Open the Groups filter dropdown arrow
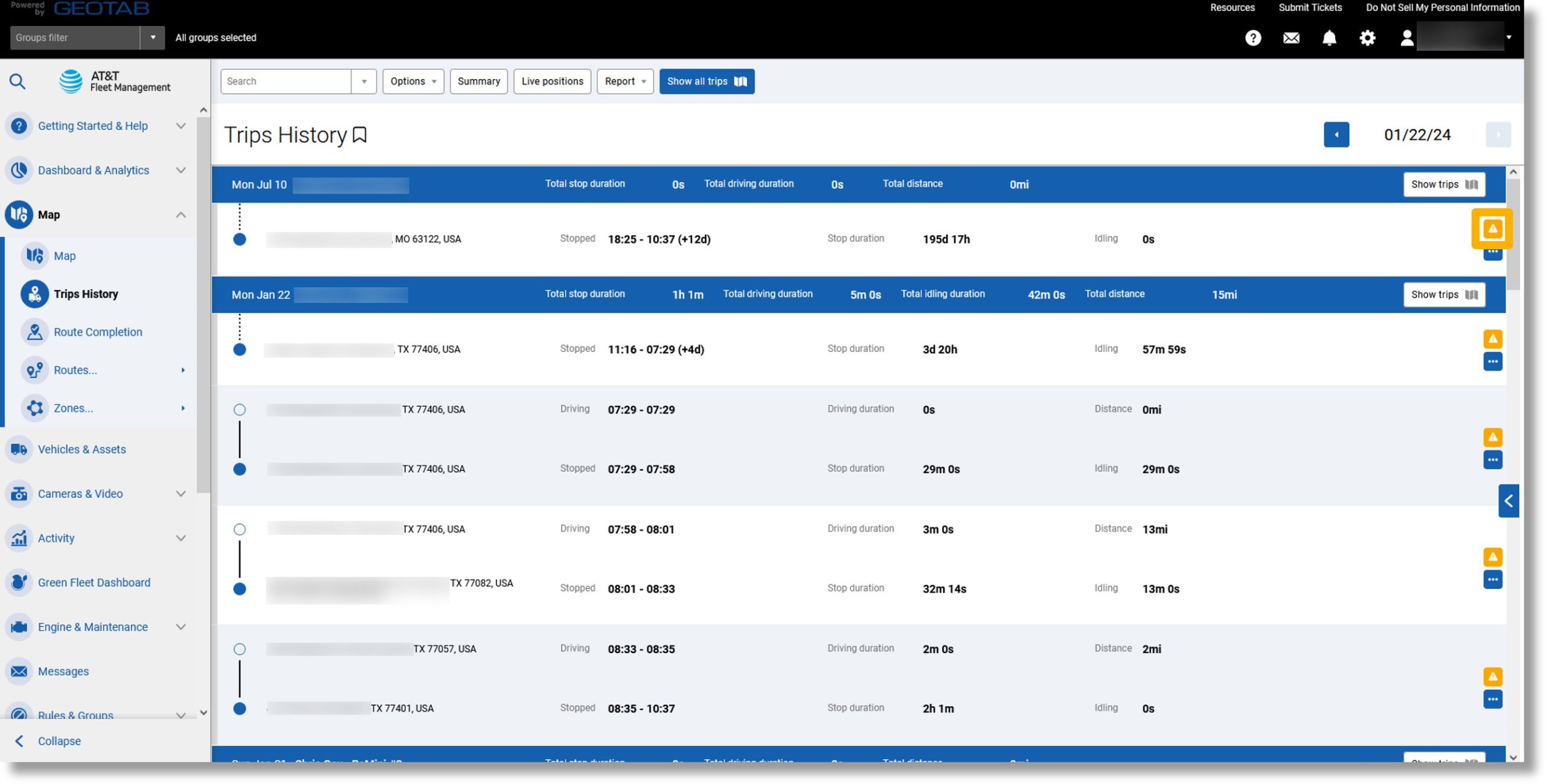Screen dimensions: 1546x784 tap(153, 37)
